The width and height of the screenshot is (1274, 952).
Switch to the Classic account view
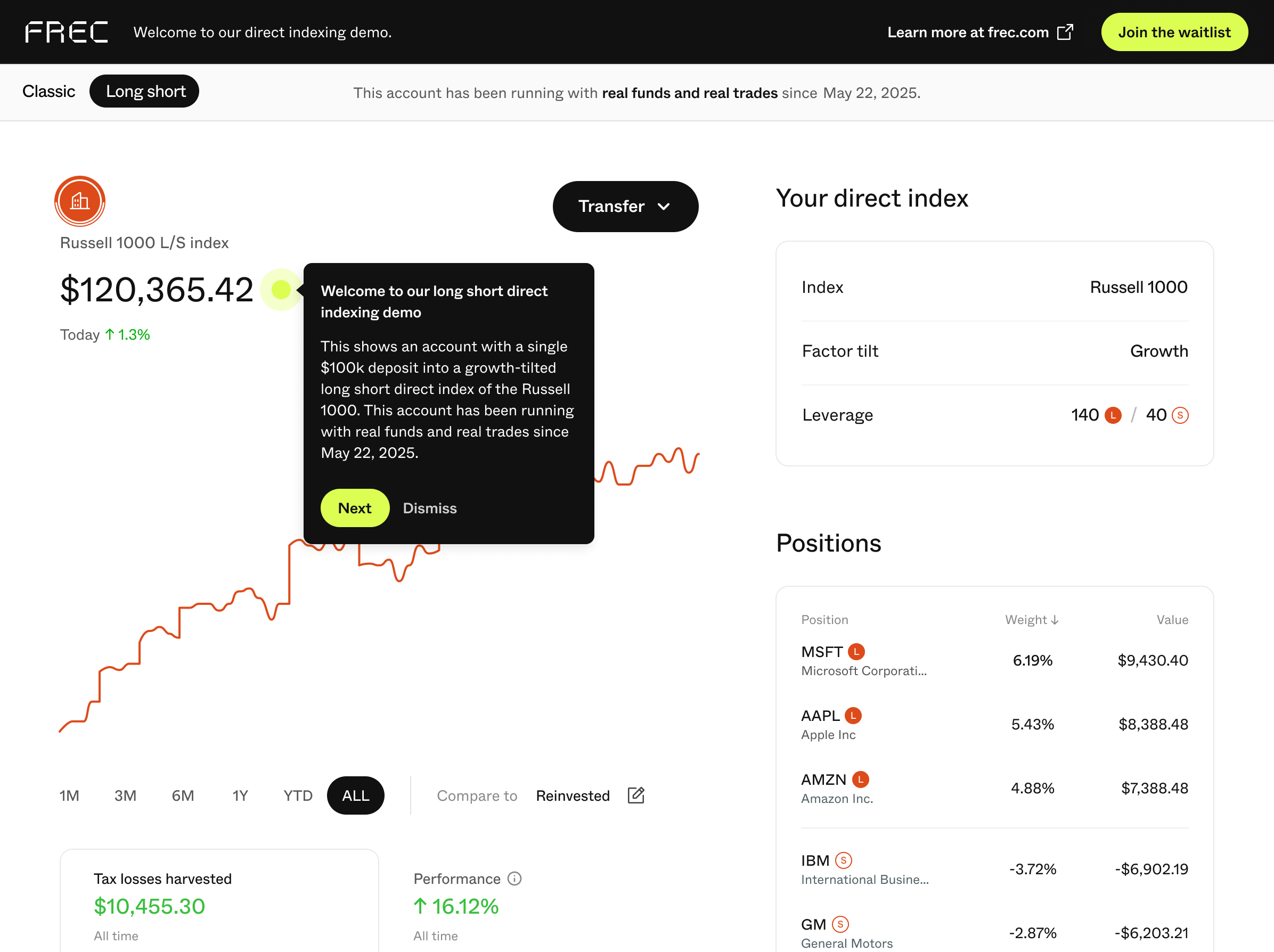49,91
